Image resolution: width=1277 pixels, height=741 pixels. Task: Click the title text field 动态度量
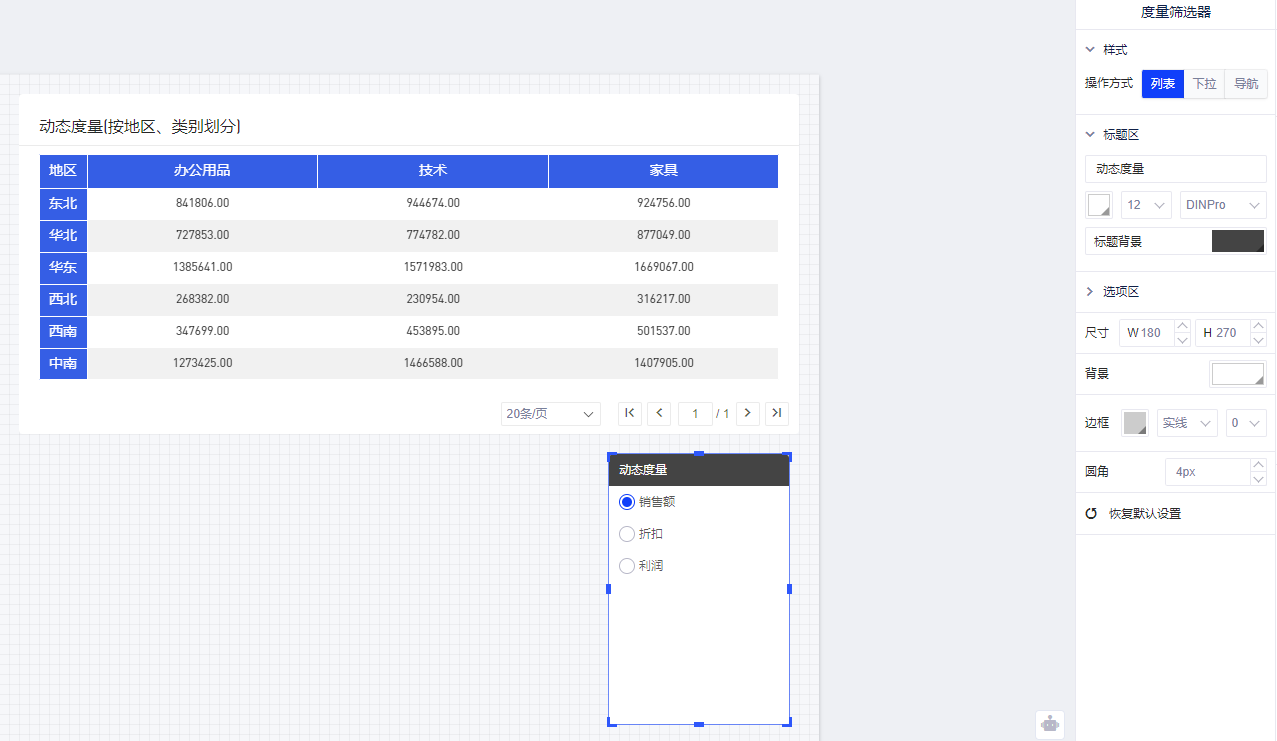point(1175,169)
